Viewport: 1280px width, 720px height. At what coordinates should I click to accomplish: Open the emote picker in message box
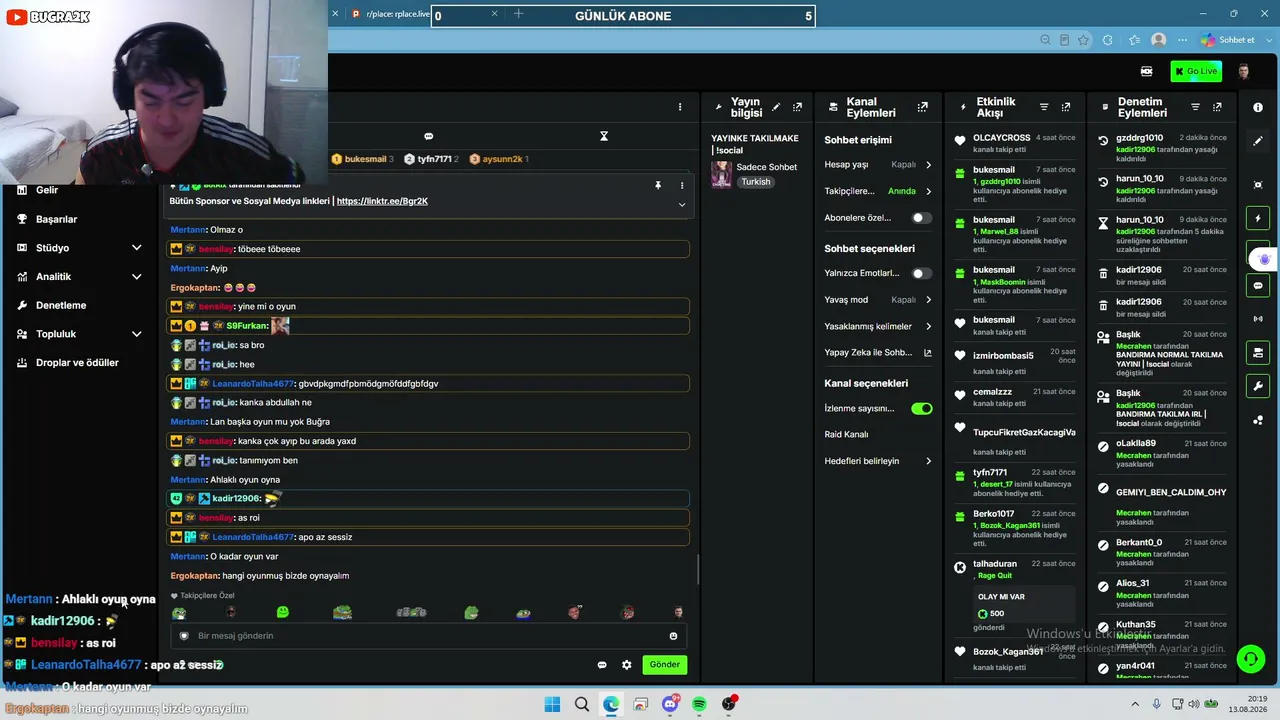(x=673, y=636)
